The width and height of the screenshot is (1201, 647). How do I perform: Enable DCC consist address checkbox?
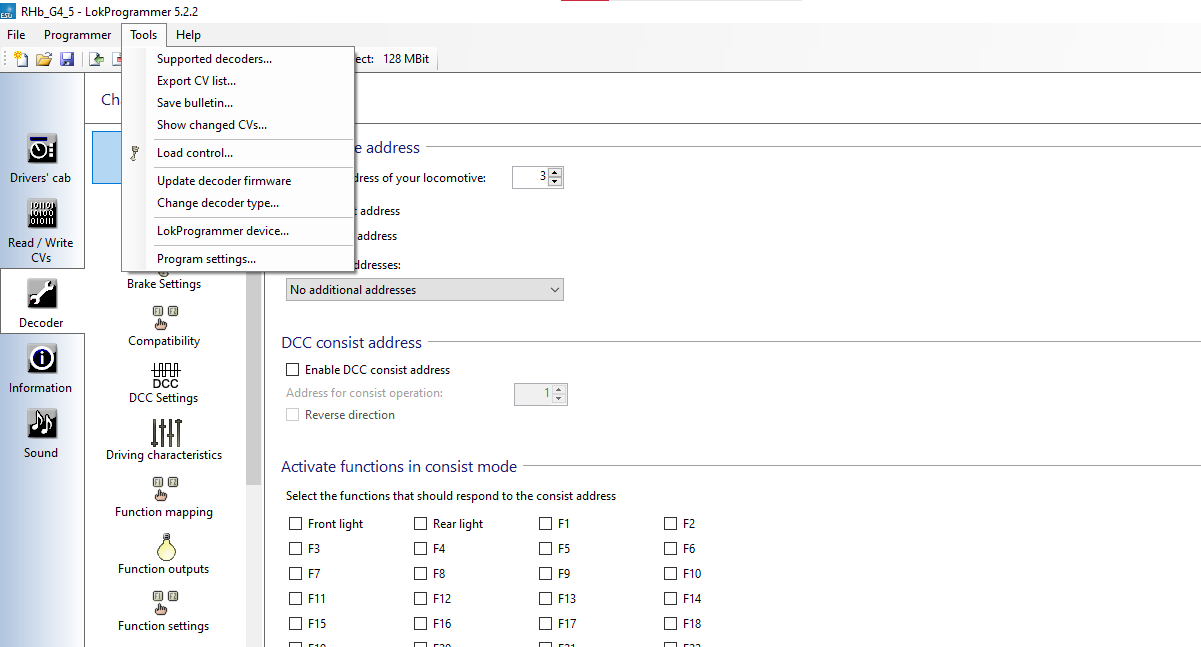pos(293,370)
